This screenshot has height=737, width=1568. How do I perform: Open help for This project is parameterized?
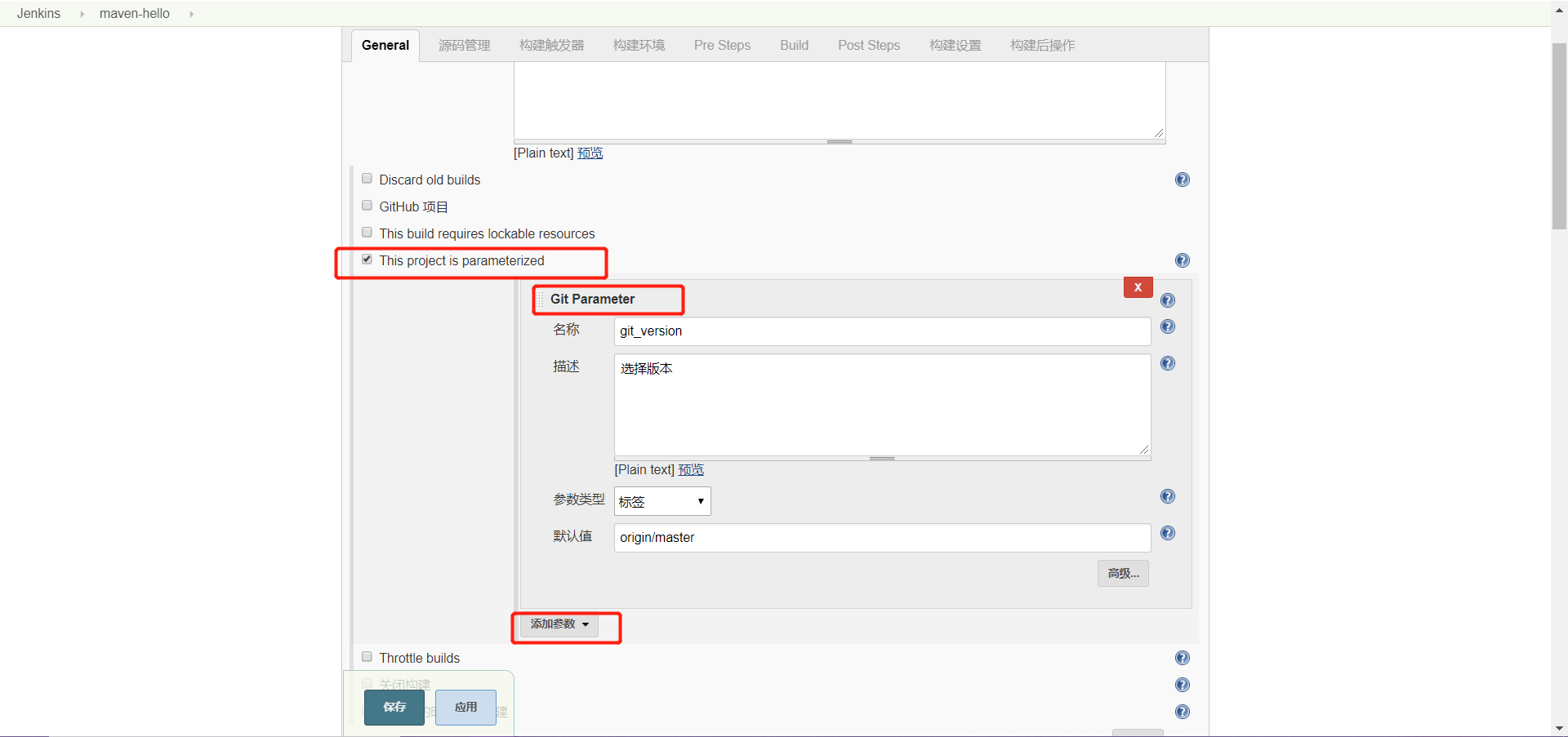click(x=1182, y=260)
